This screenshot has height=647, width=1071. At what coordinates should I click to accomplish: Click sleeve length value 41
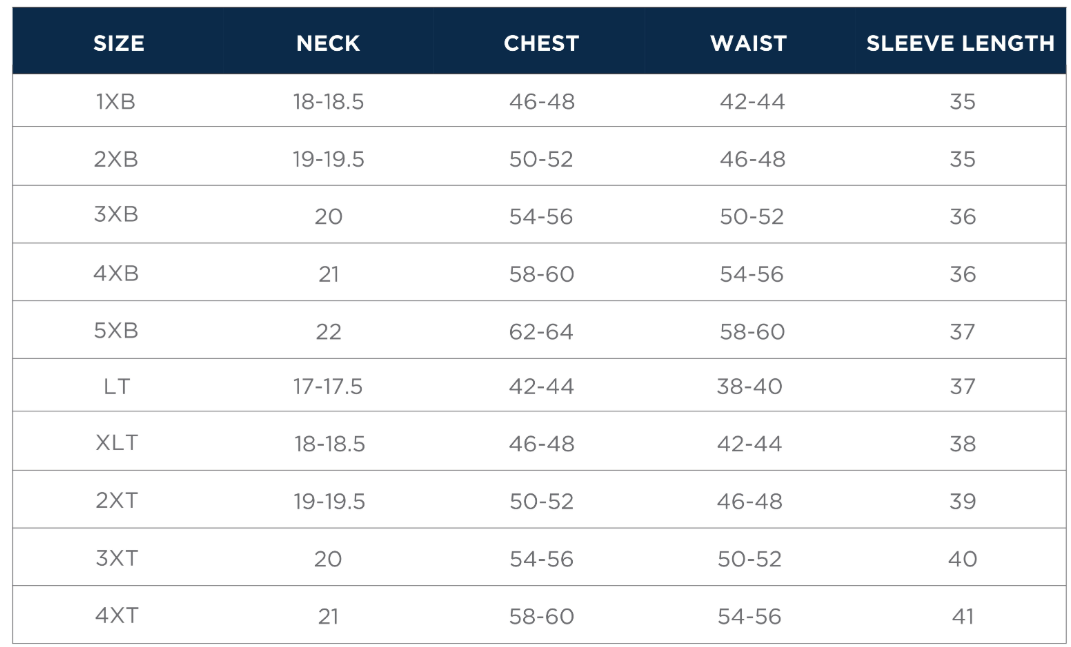tap(962, 617)
